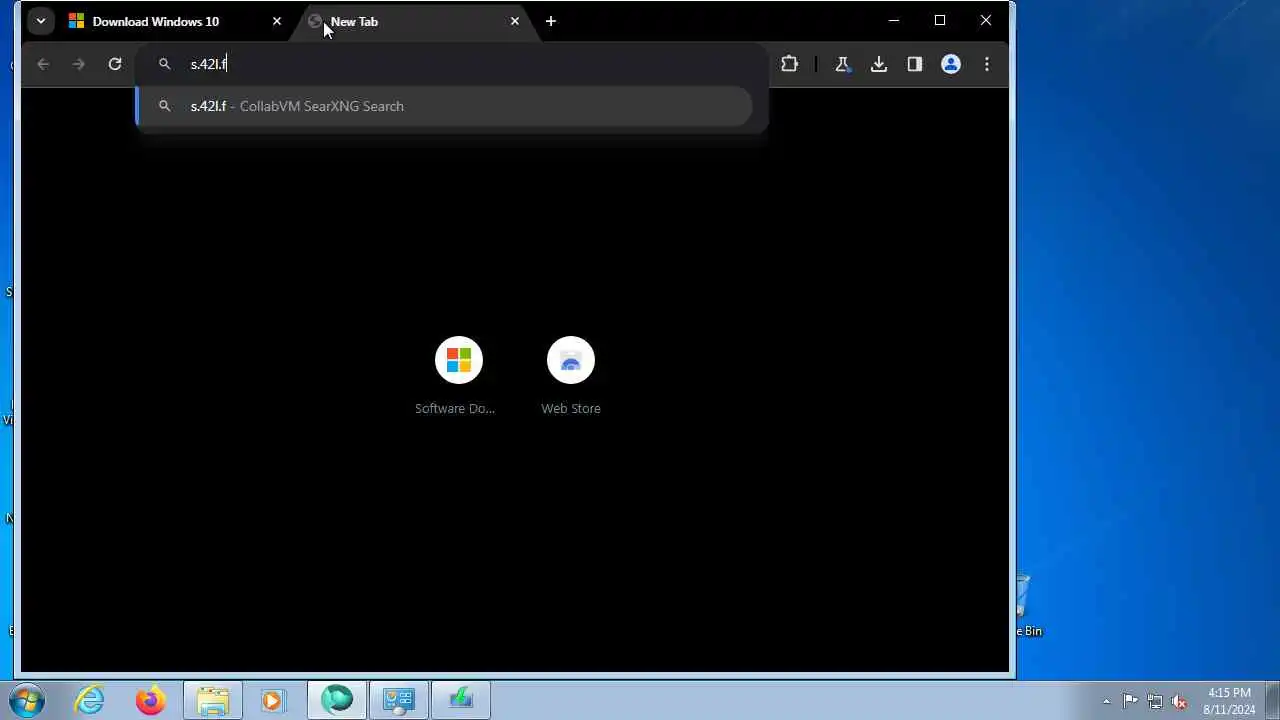
Task: Open the Windows Start button
Action: [28, 700]
